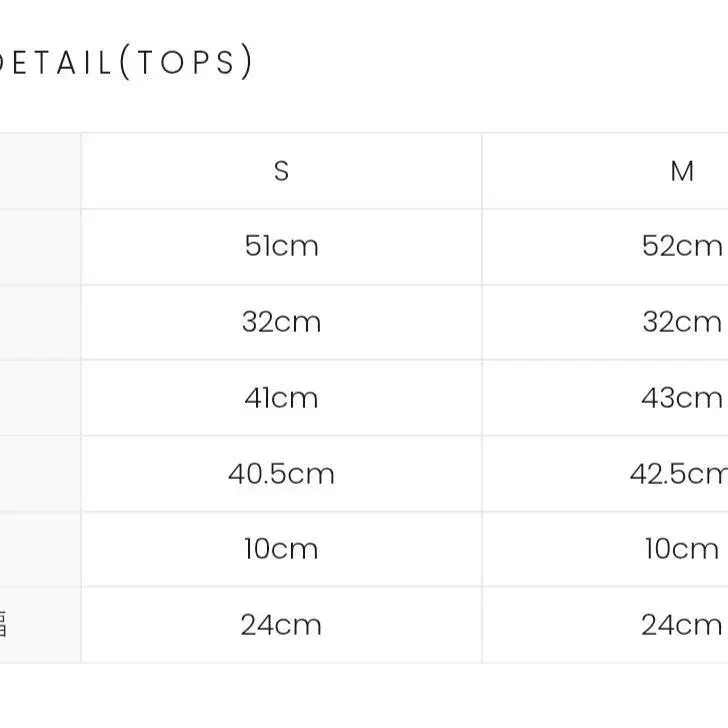
Task: Click the 40.5cm measurement cell
Action: [281, 473]
